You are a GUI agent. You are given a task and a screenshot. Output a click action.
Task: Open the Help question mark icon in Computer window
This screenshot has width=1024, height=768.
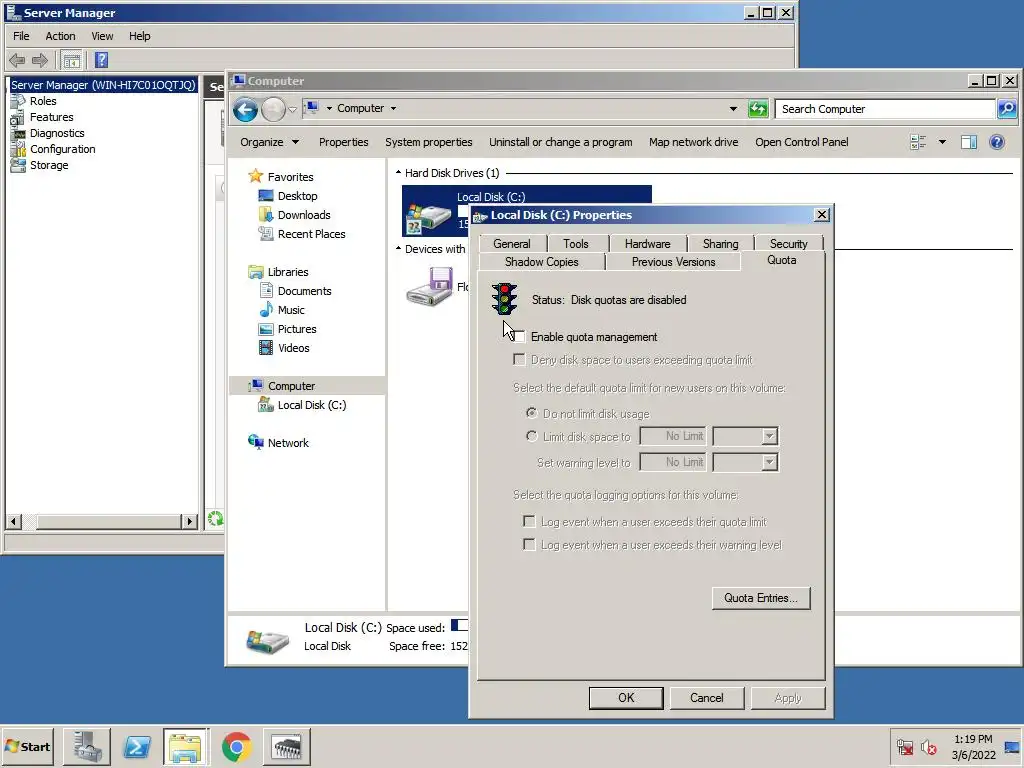pos(997,142)
